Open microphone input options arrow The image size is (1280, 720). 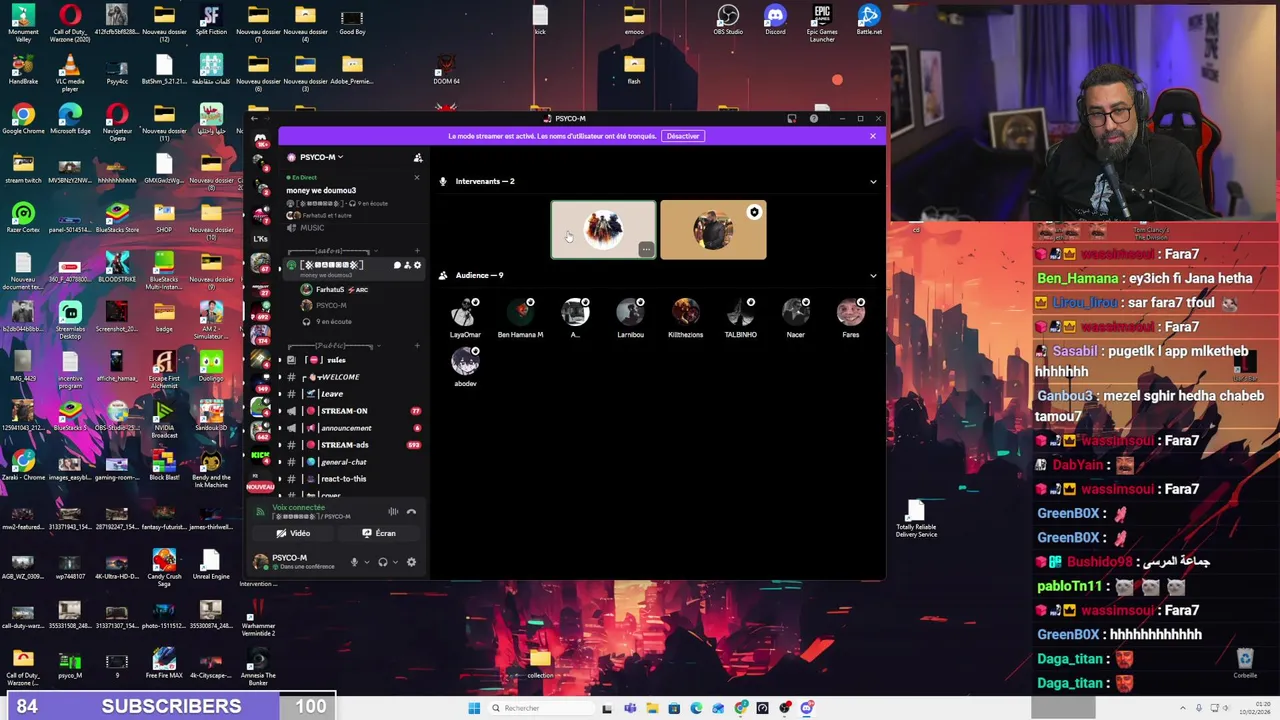[366, 562]
